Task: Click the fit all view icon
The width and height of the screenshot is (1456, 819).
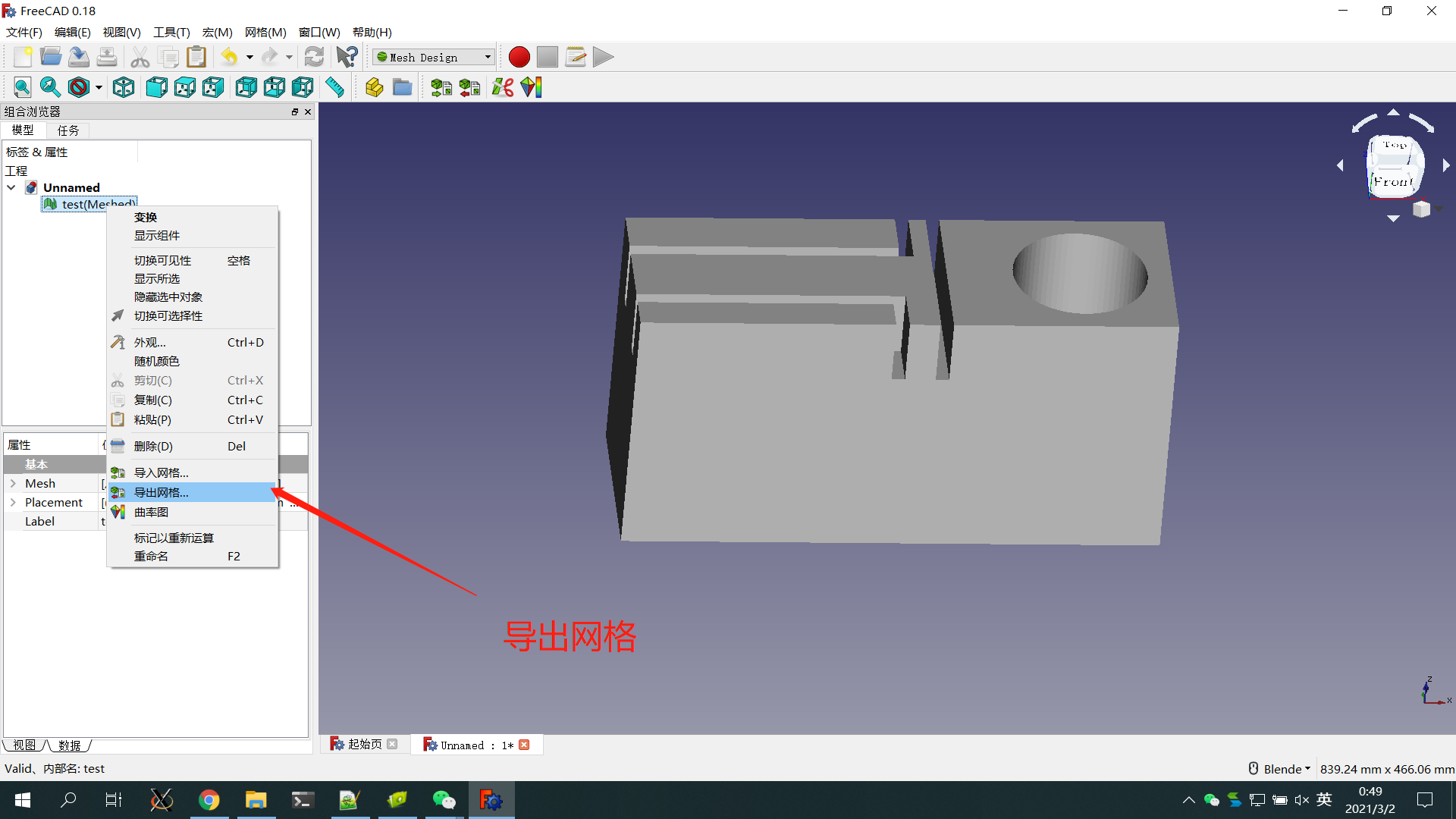Action: [x=22, y=87]
